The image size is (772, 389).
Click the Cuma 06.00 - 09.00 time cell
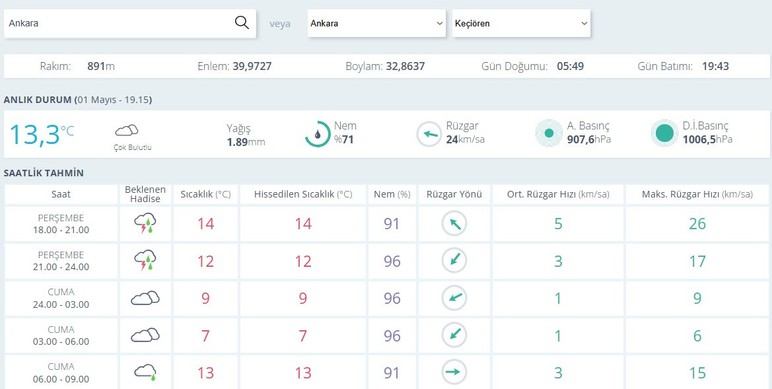(61, 372)
